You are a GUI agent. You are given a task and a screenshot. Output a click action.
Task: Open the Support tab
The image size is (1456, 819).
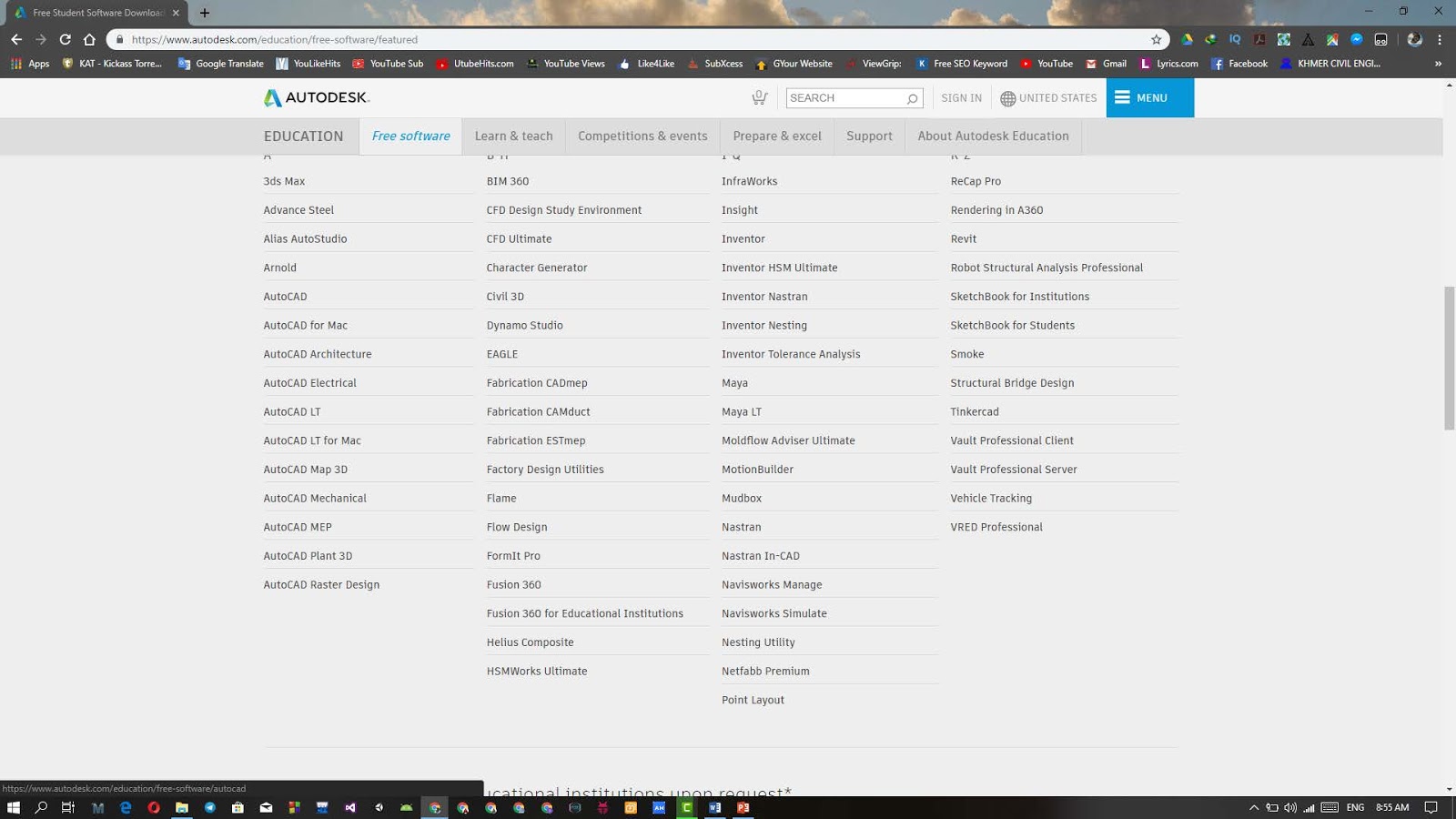[x=869, y=136]
